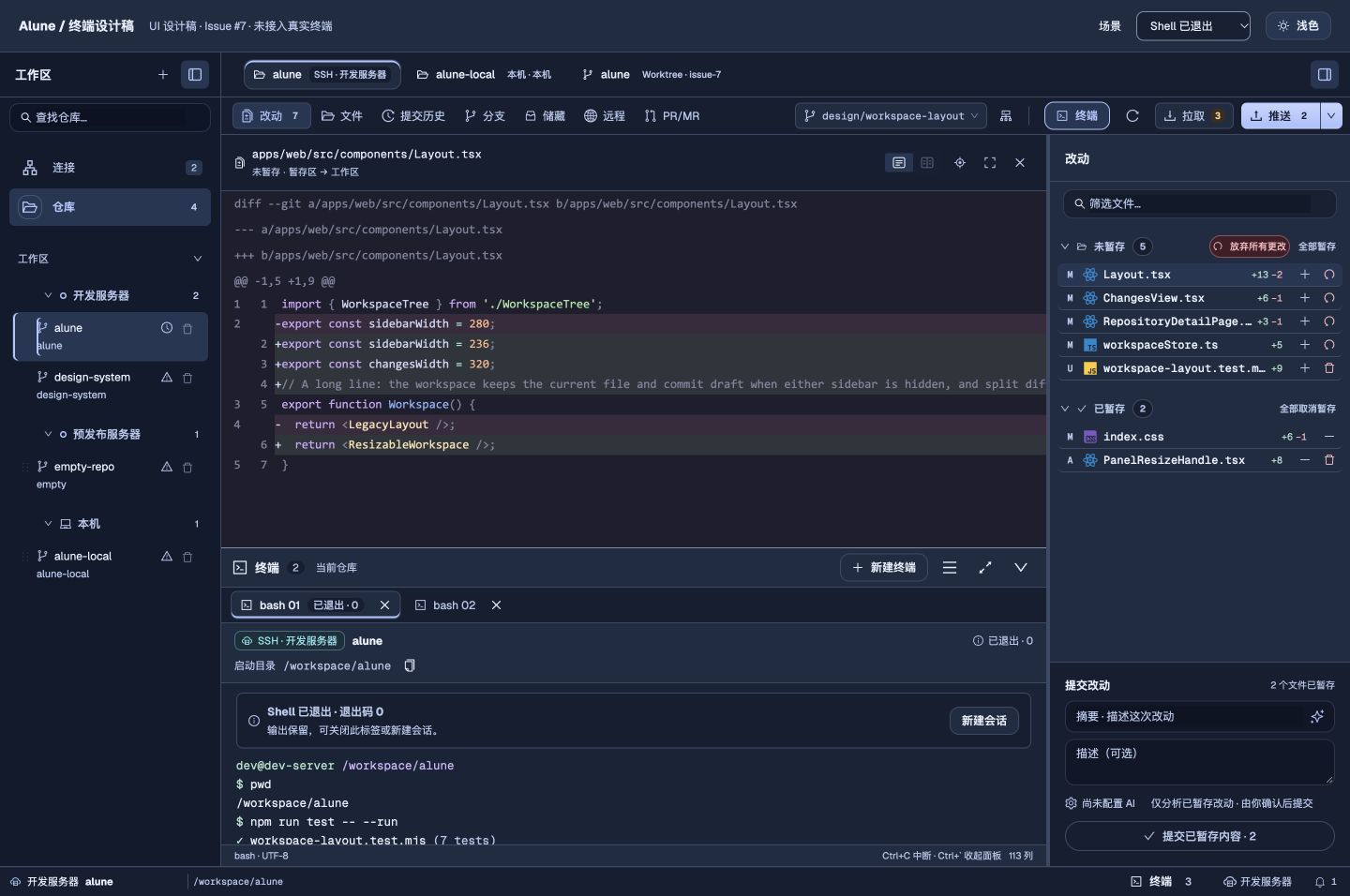The width and height of the screenshot is (1350, 896).
Task: Discard changes for workspaceStore.ts
Action: point(1328,345)
